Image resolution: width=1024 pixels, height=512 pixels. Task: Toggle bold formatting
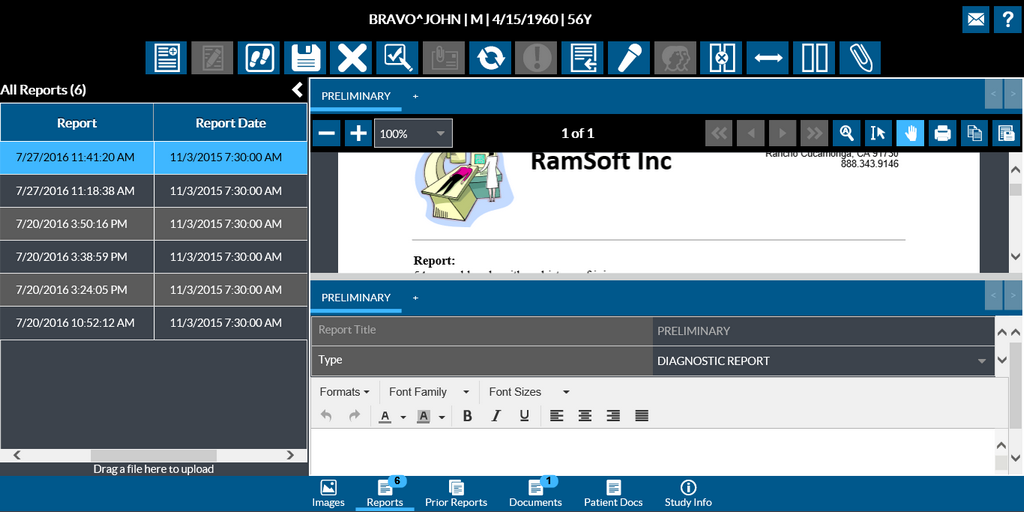[467, 416]
